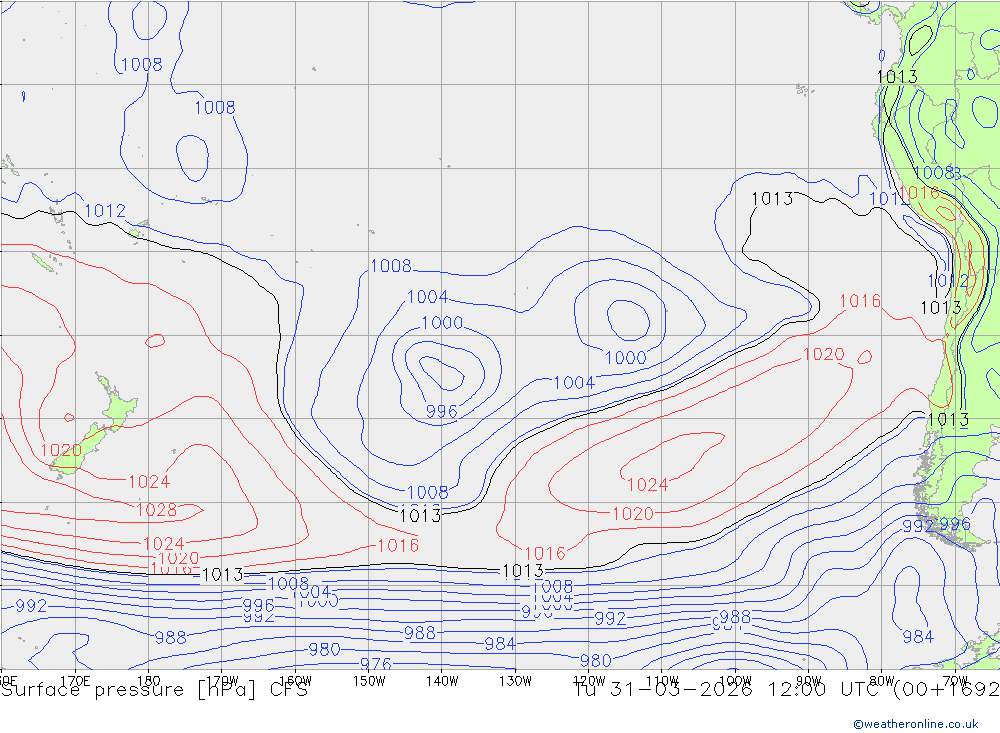Click the 1000 label above the 996 low
This screenshot has height=733, width=1000.
pos(442,323)
